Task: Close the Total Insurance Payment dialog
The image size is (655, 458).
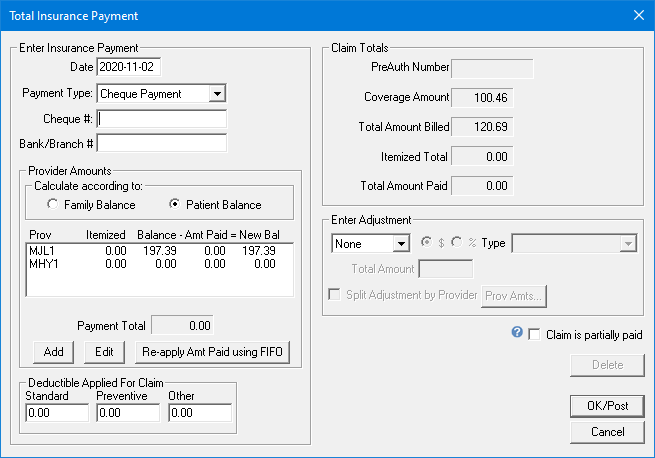Action: [638, 15]
